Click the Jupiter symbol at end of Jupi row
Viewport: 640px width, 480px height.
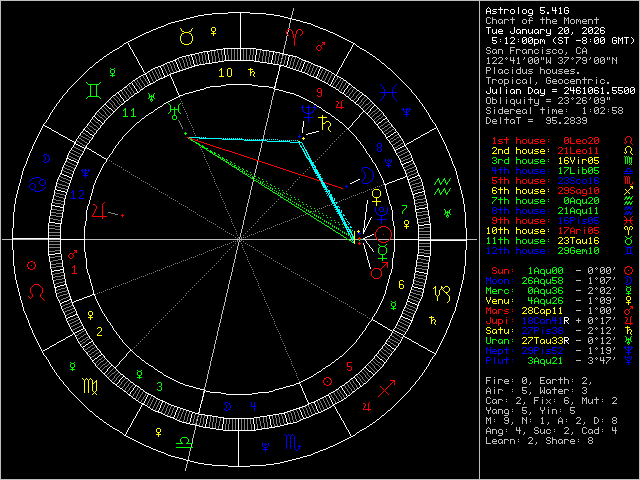[629, 320]
